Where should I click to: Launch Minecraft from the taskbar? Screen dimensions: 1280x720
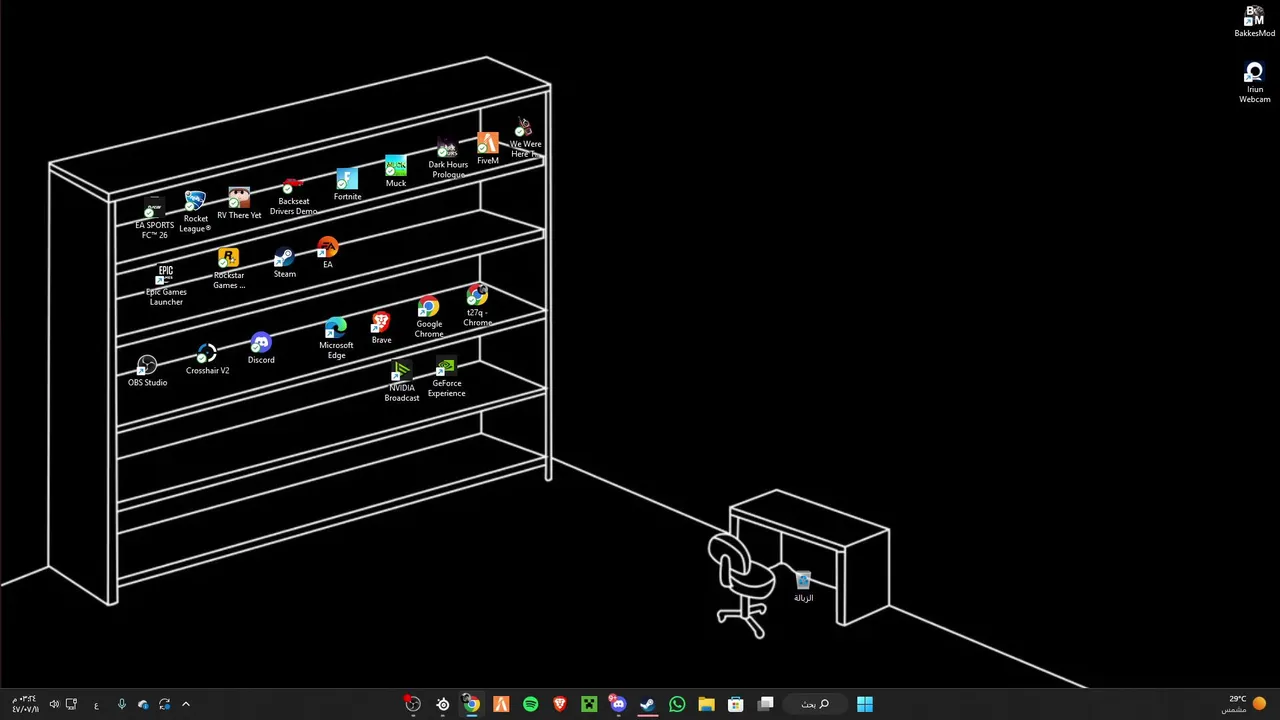[x=589, y=704]
